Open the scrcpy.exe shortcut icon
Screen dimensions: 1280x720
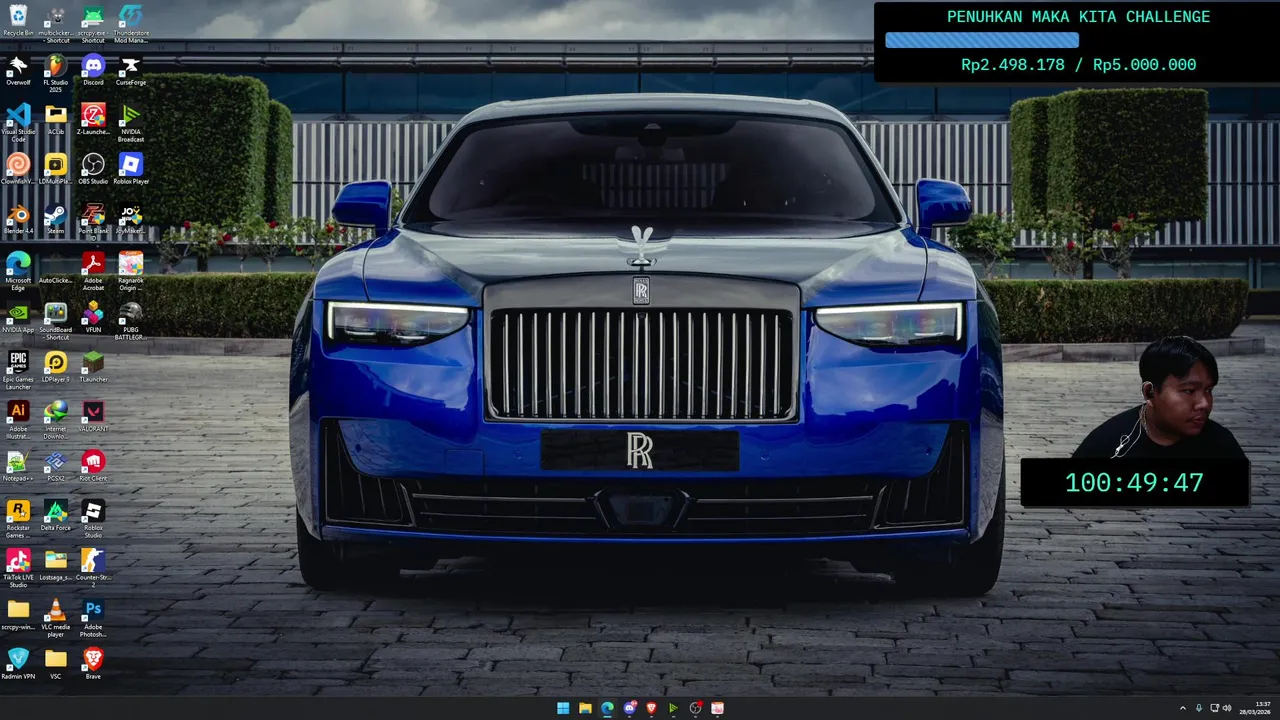pos(93,18)
